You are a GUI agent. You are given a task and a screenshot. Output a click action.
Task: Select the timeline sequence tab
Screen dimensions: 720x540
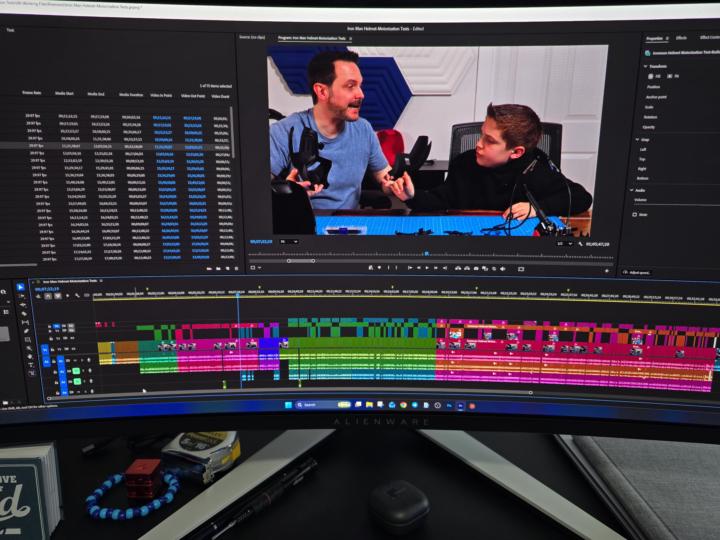(70, 281)
